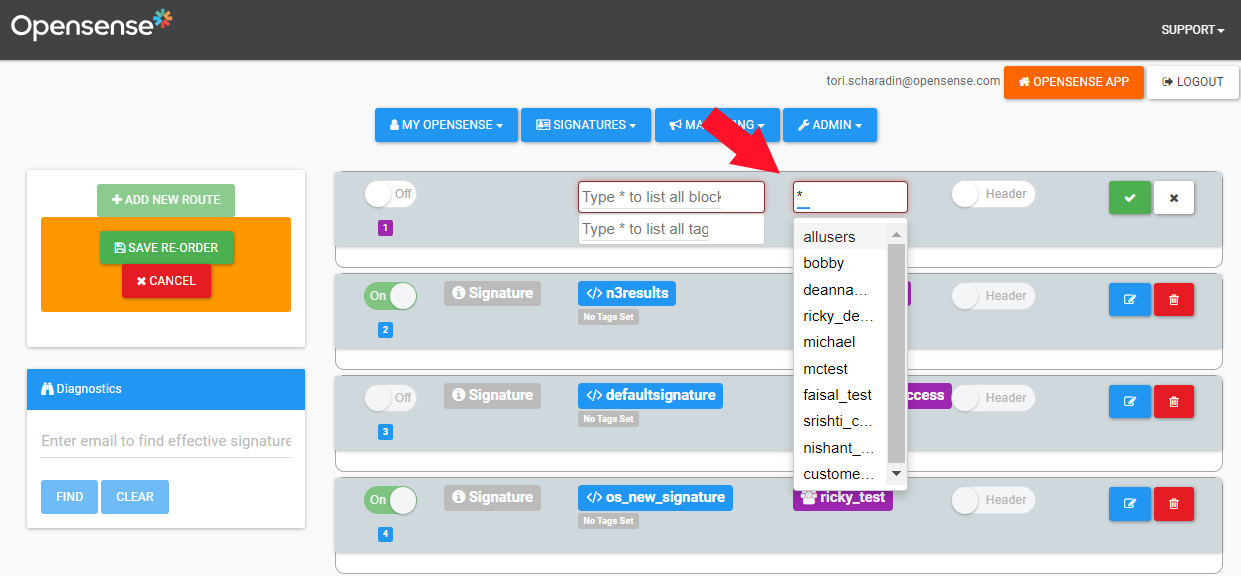Delete the os_new_signature route
1241x576 pixels.
pos(1174,504)
